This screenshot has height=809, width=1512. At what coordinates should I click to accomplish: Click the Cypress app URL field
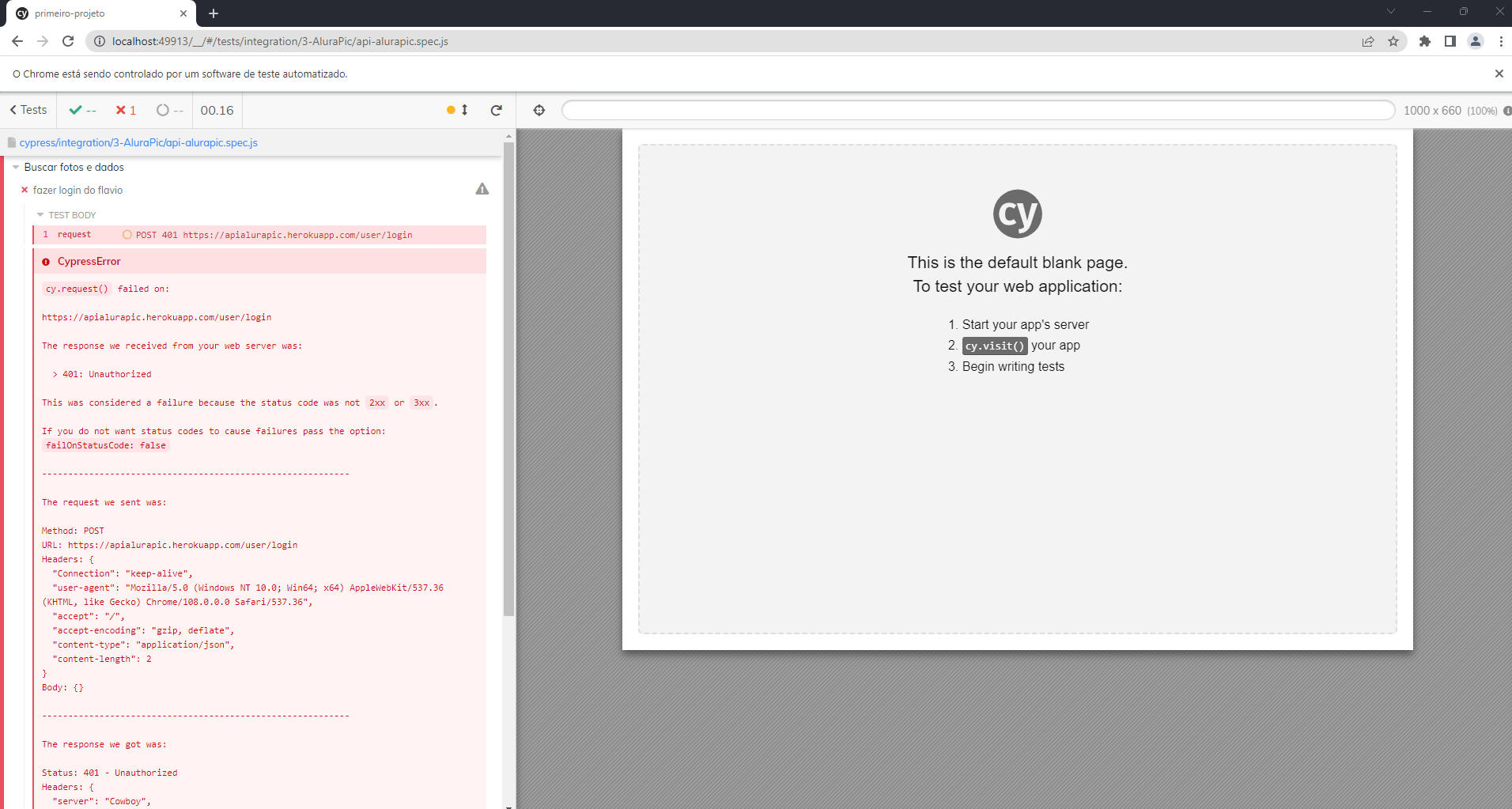(977, 110)
